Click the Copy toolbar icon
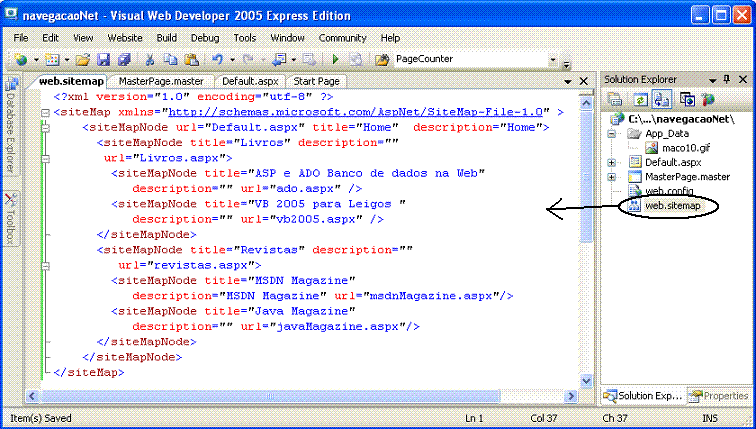The width and height of the screenshot is (756, 429). [x=170, y=59]
